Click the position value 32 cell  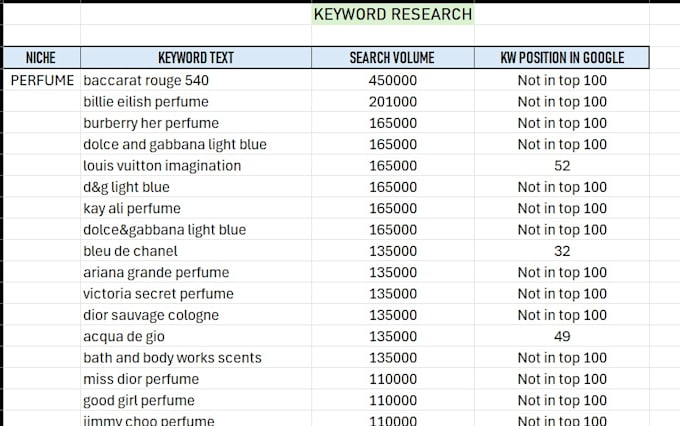[562, 251]
